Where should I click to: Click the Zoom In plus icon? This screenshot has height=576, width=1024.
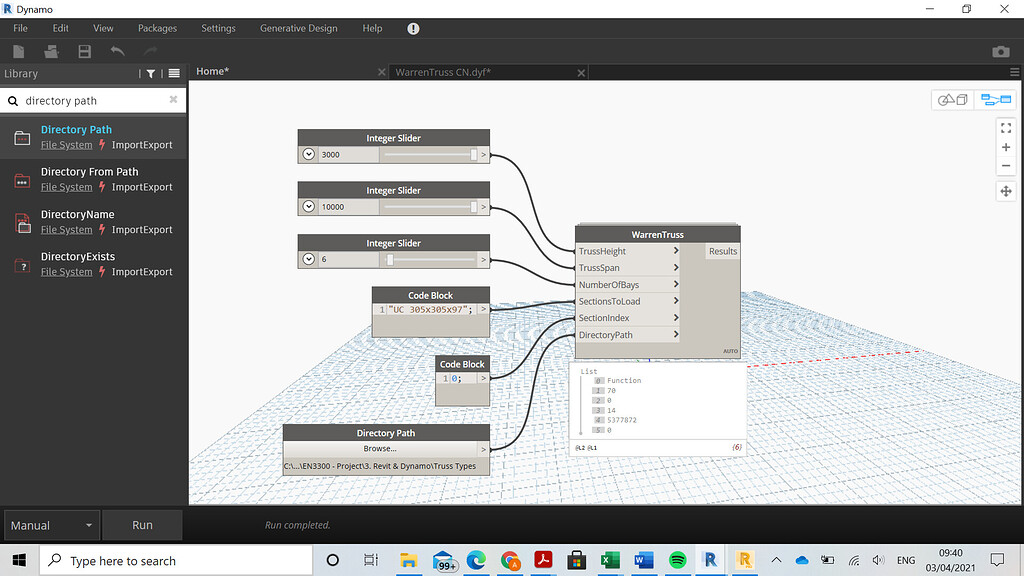[1005, 147]
